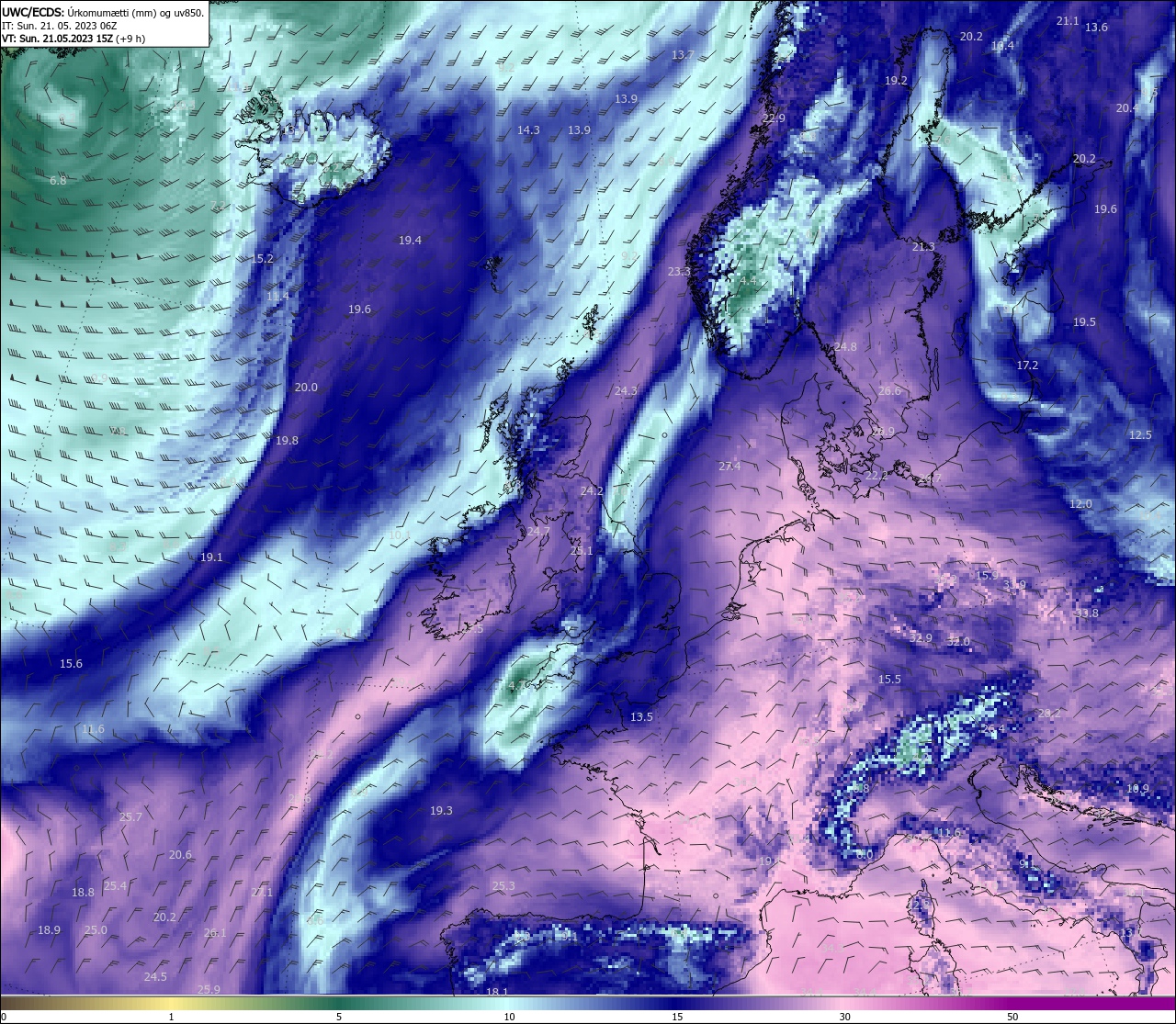Click the map value '13.5' over the English Channel
This screenshot has height=1024, width=1176.
tap(641, 716)
